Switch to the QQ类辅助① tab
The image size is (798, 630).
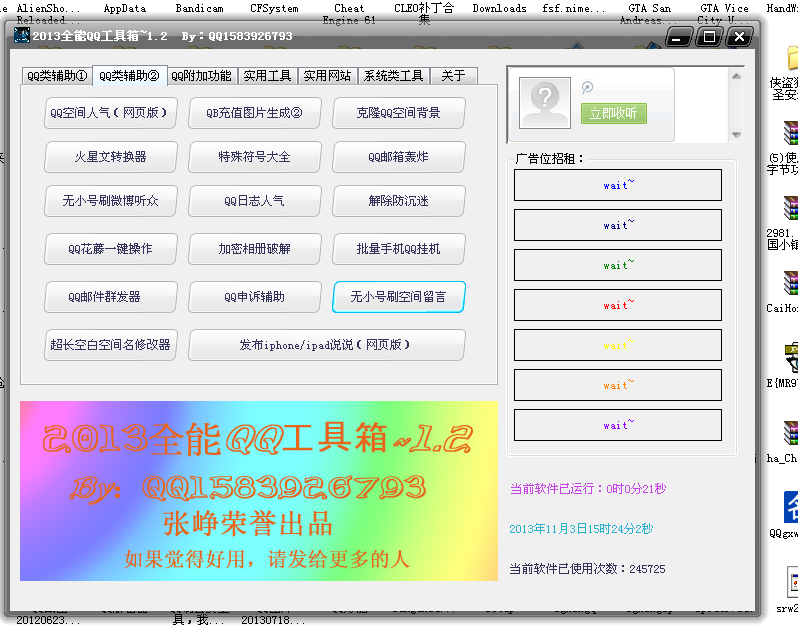click(58, 76)
